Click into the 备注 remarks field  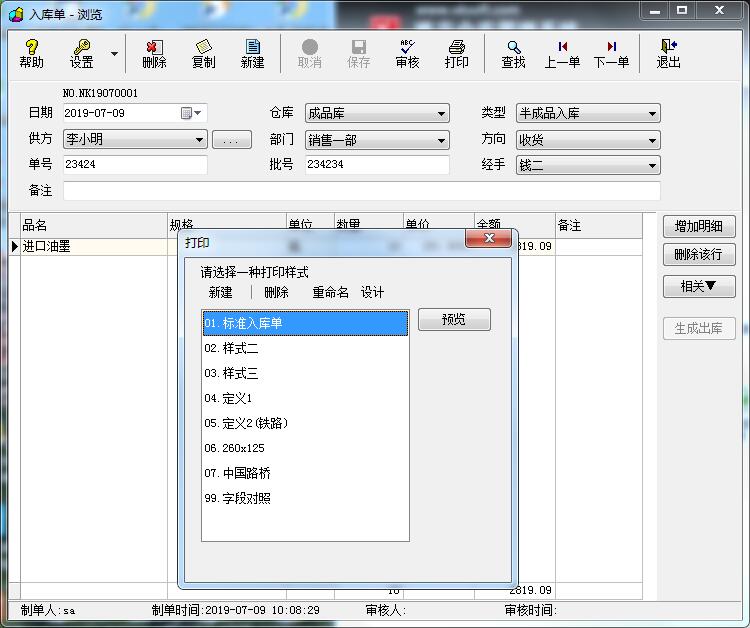[361, 191]
